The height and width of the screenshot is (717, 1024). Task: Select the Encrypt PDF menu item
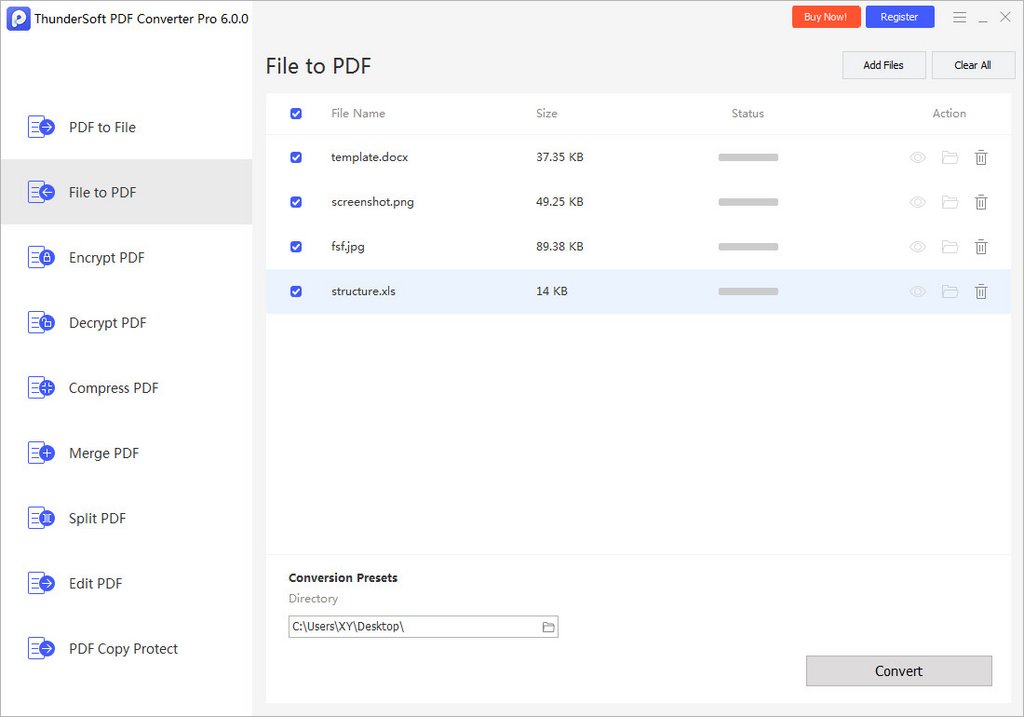coord(126,257)
